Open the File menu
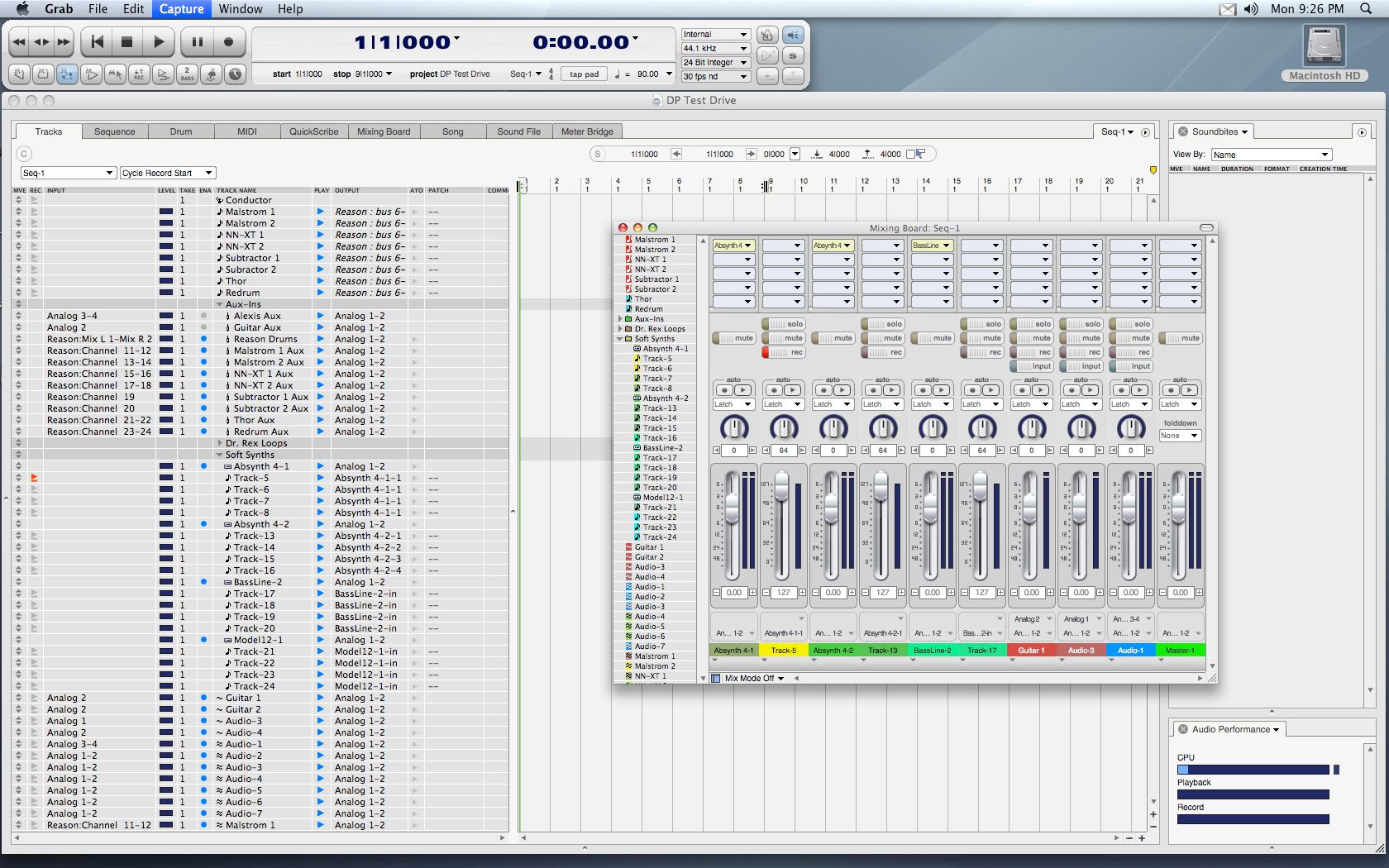 (x=98, y=9)
